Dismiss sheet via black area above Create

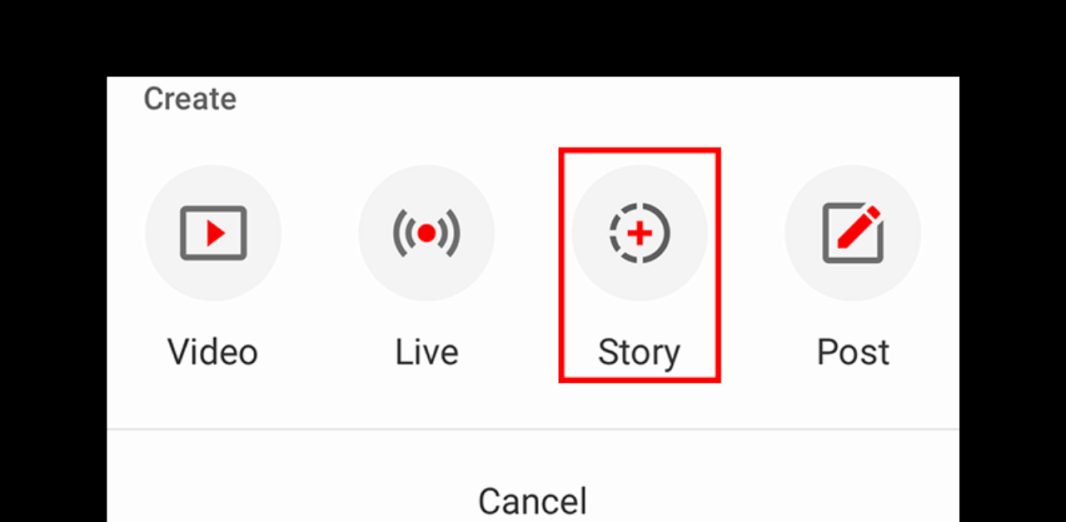coord(533,37)
